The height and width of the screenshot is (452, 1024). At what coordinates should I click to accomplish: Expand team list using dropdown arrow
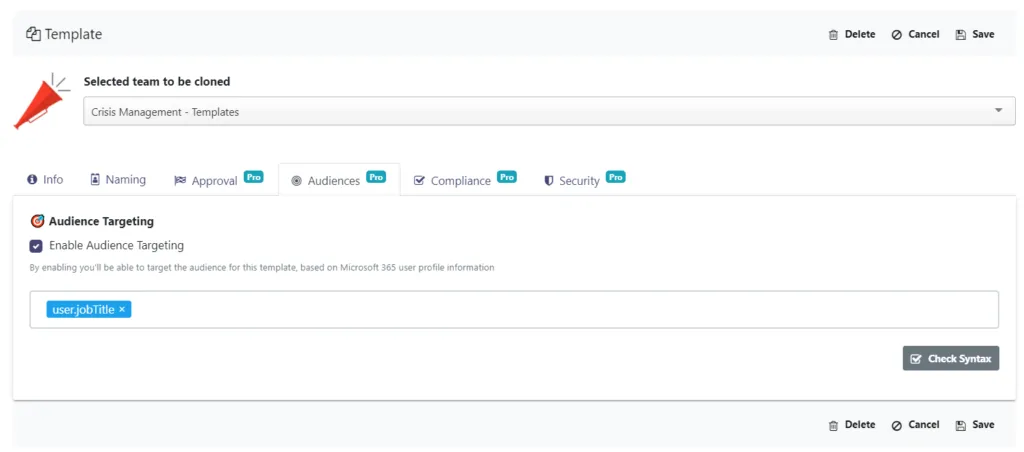pos(998,111)
